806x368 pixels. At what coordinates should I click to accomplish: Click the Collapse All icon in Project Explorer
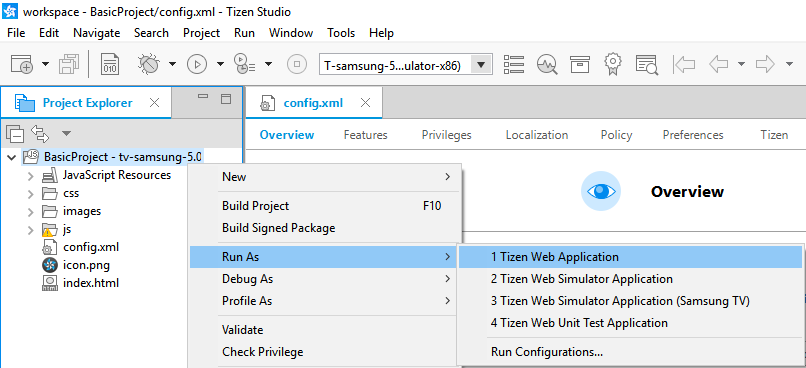point(15,134)
